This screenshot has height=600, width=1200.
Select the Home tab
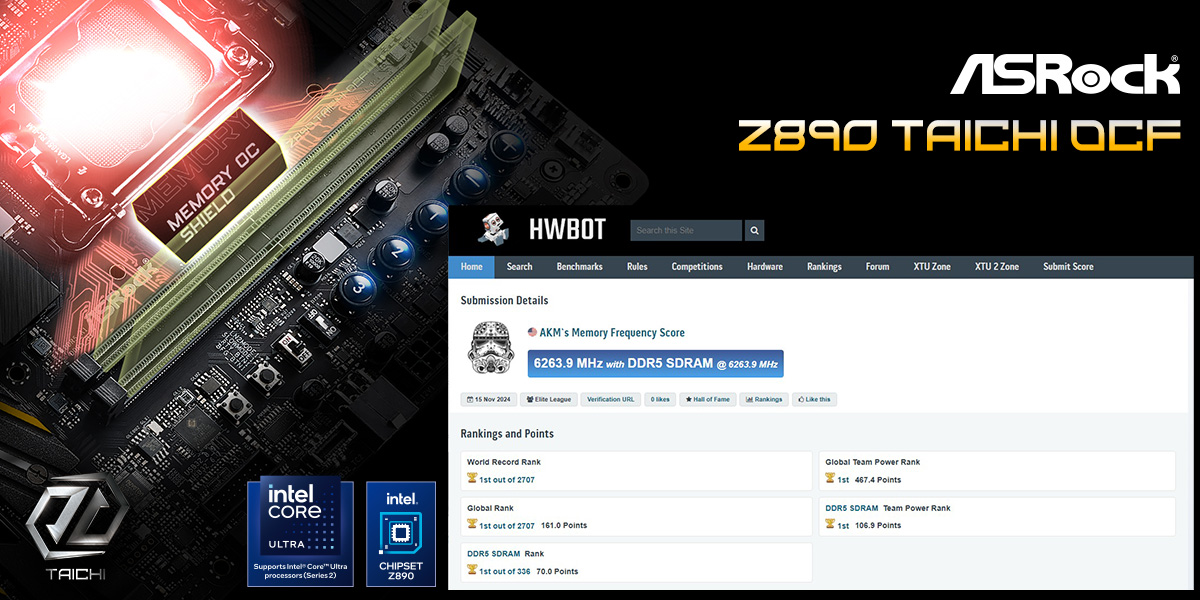pos(471,266)
